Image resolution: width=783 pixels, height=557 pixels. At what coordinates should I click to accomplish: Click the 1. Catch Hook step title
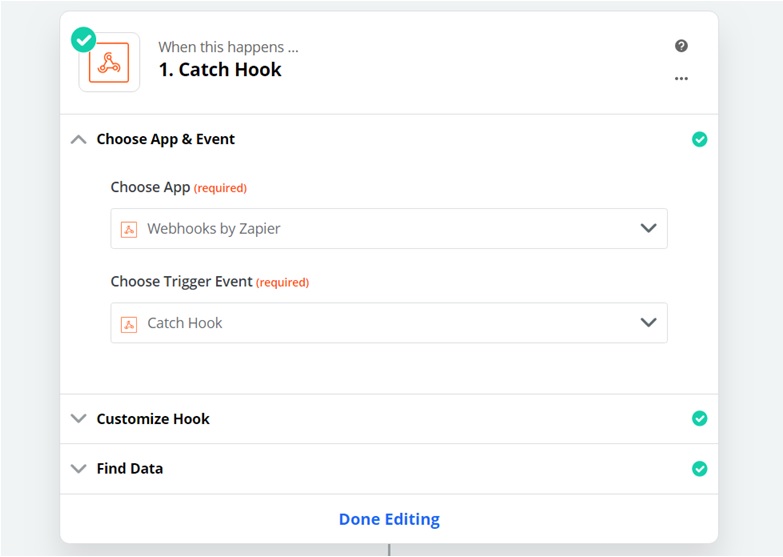pos(220,70)
